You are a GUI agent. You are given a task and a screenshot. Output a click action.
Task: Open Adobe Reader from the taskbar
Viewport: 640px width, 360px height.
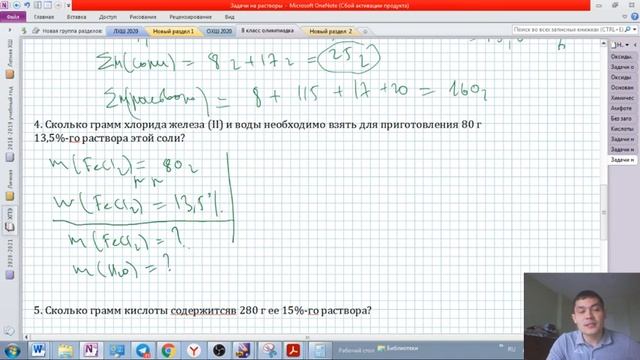293,350
